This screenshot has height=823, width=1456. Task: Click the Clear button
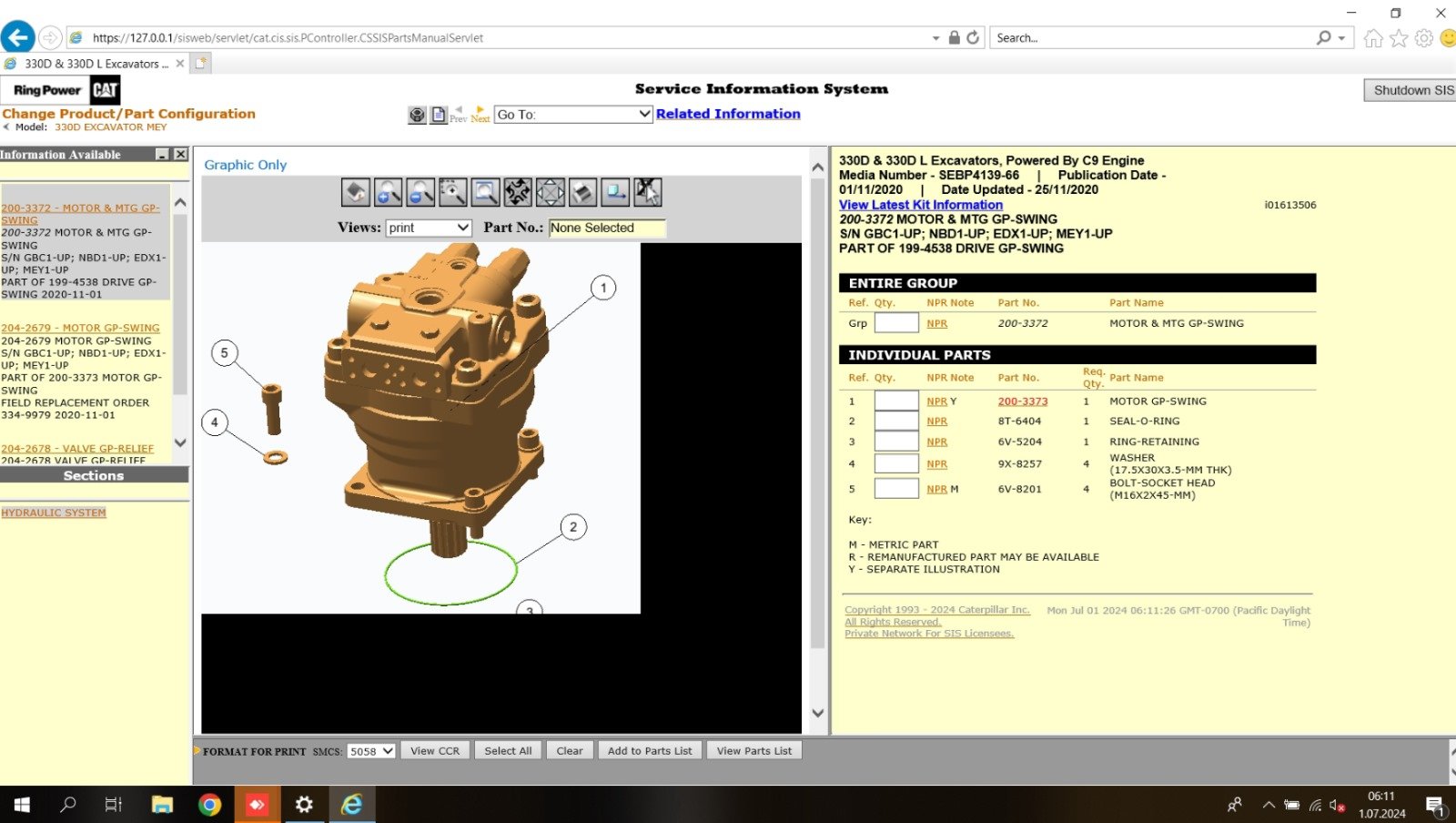pos(570,751)
